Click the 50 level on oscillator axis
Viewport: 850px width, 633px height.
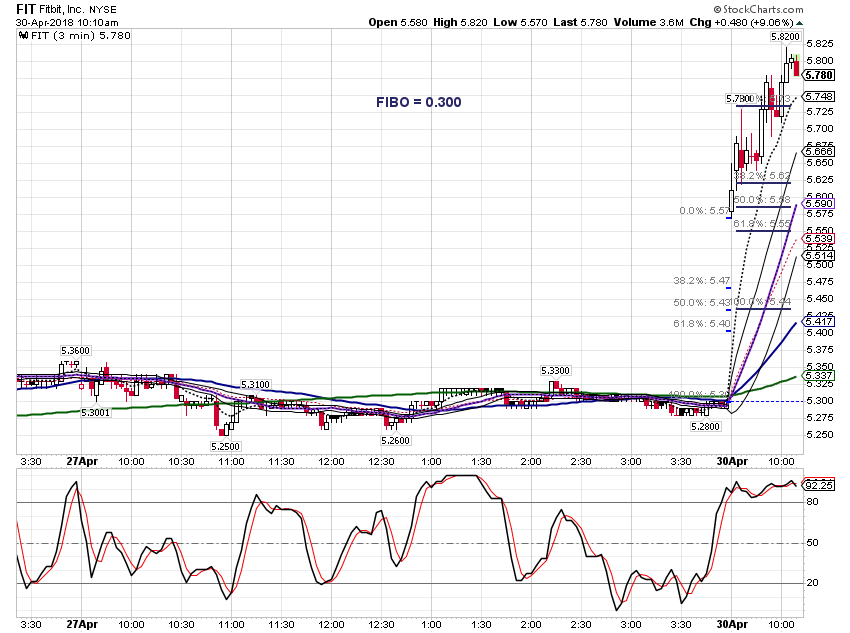tap(813, 542)
